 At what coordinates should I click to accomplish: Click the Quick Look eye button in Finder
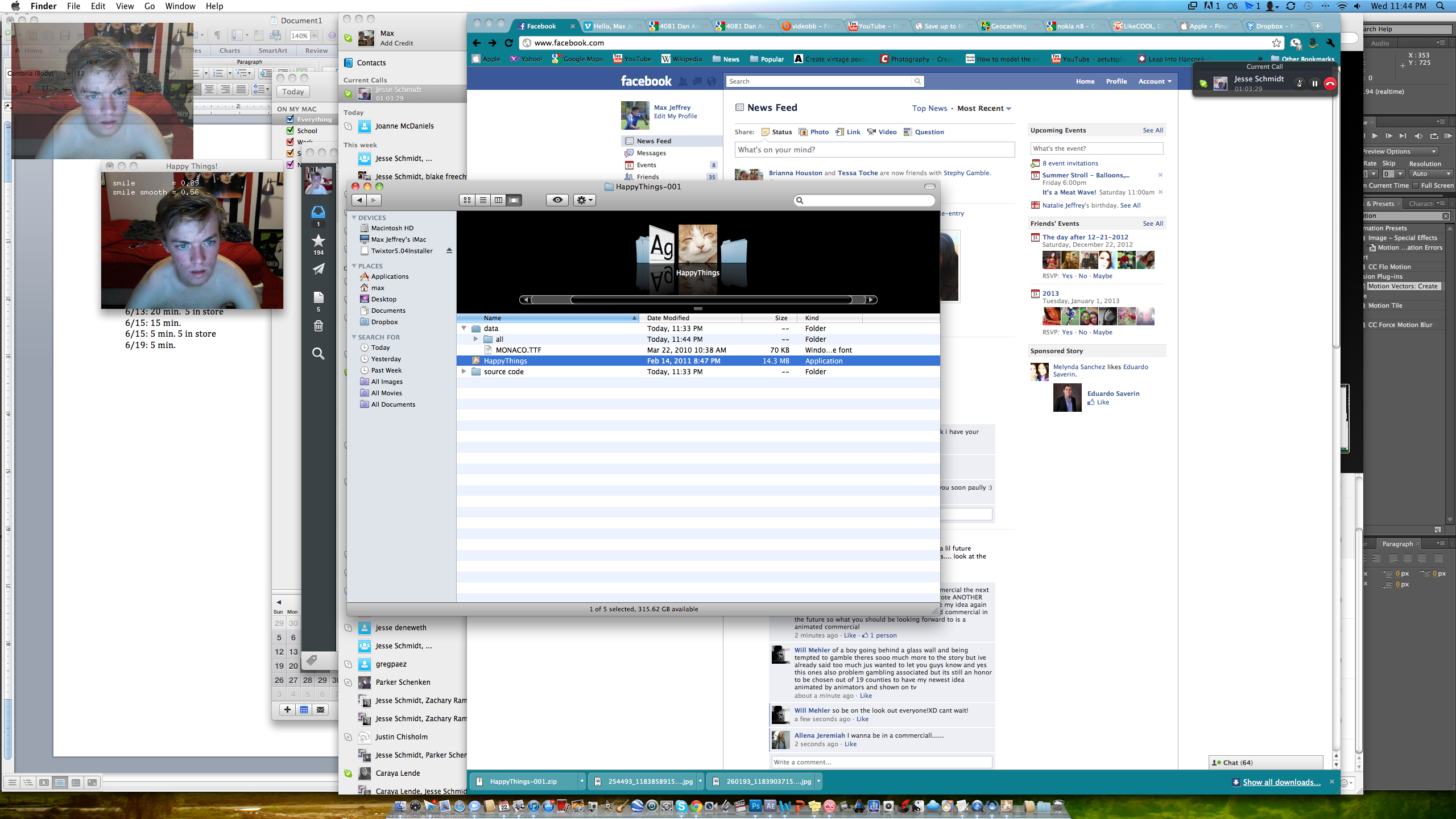pos(557,200)
